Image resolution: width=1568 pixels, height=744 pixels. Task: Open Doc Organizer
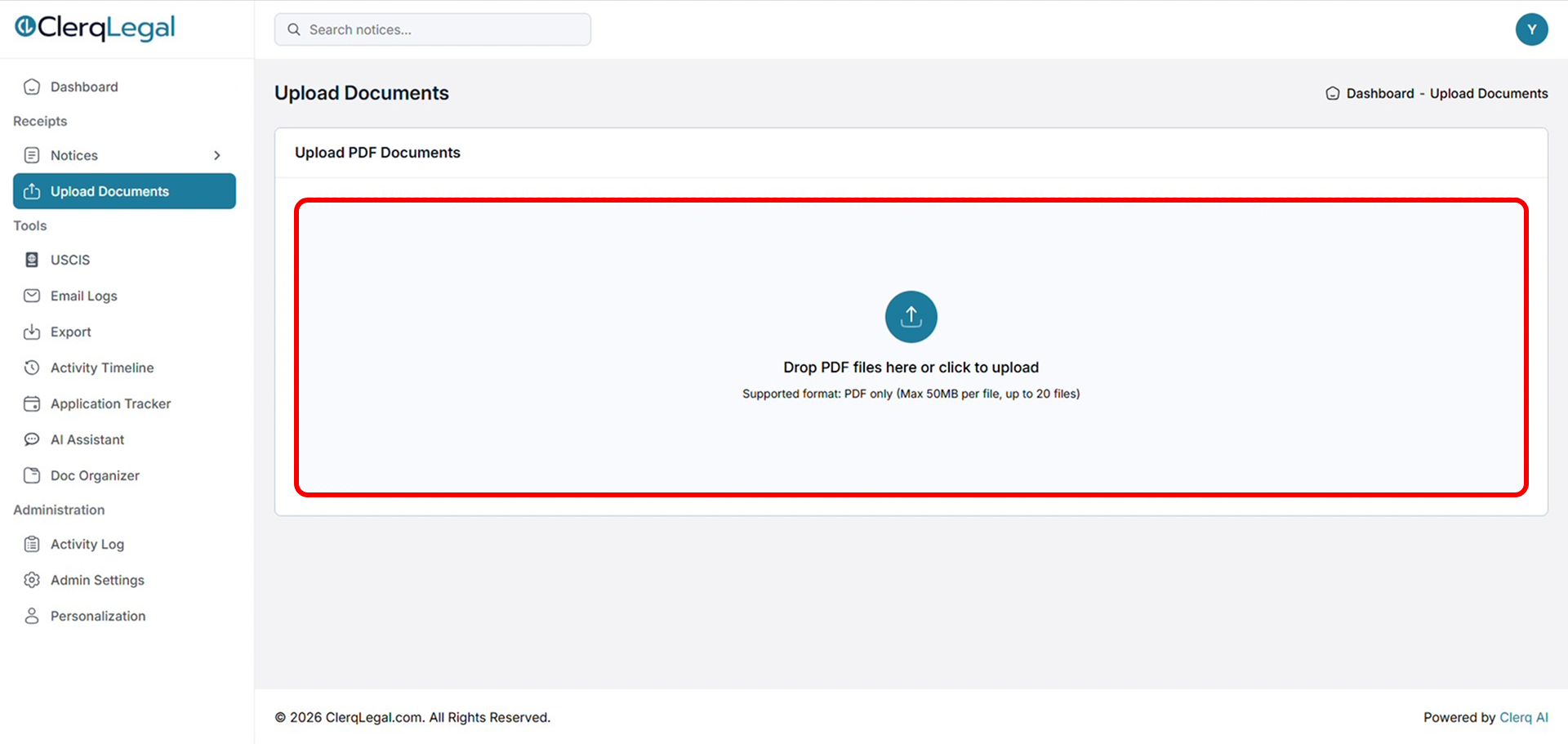click(x=124, y=475)
